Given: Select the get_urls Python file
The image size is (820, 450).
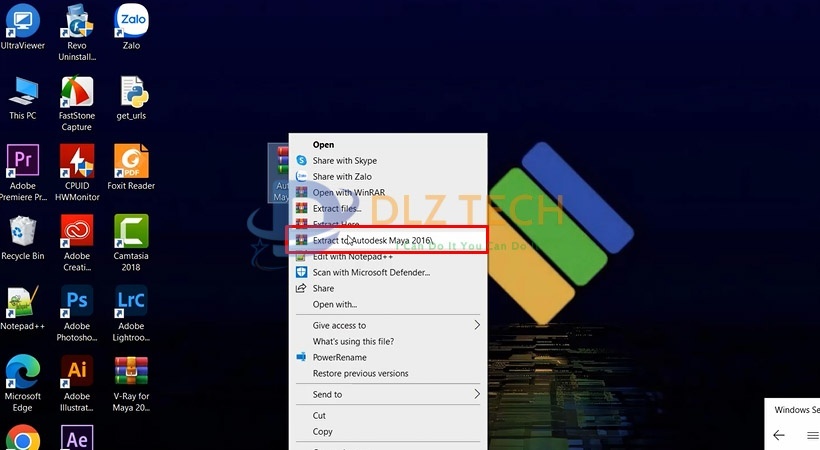Looking at the screenshot, I should pyautogui.click(x=131, y=93).
